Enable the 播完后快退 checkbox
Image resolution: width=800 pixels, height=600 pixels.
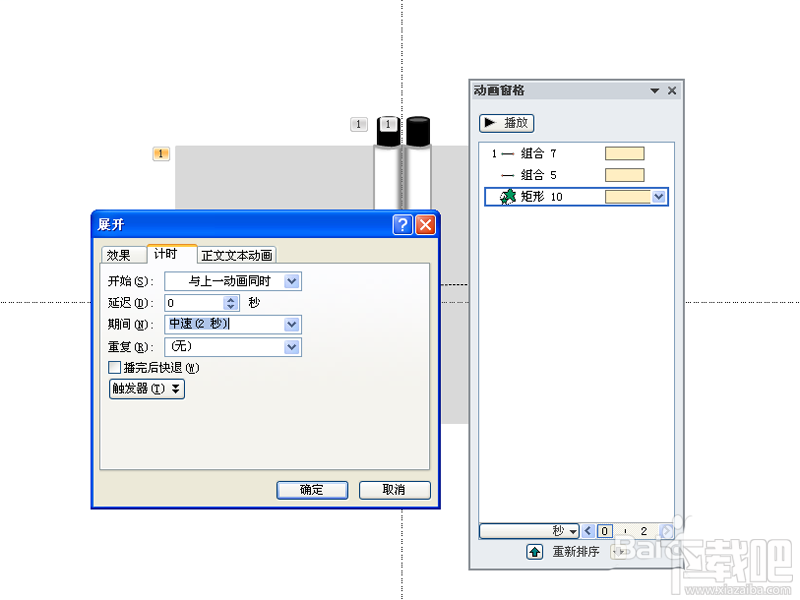click(115, 366)
